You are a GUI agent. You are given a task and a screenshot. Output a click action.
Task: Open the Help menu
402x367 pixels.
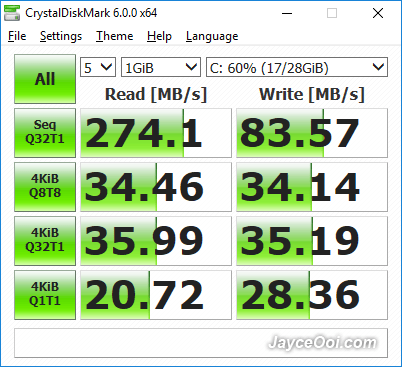coord(159,36)
